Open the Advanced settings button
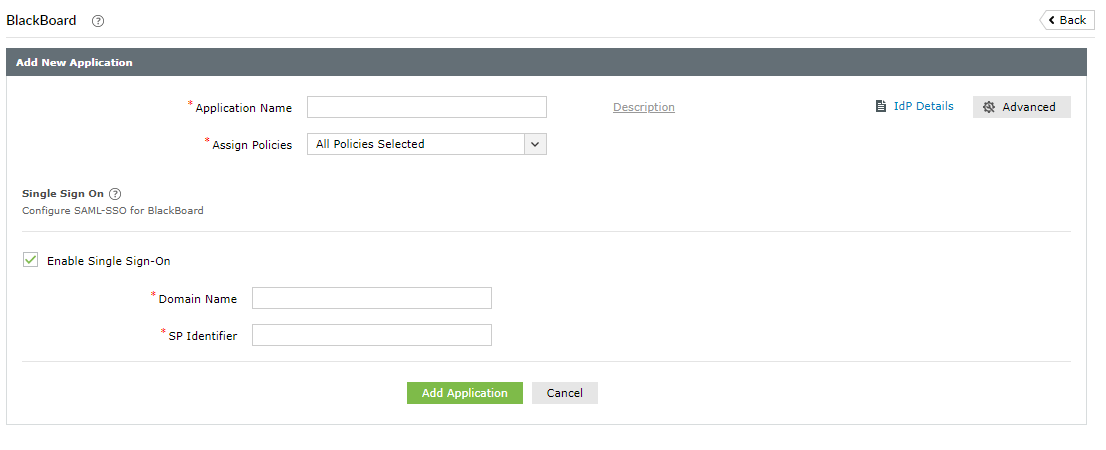 pos(1021,107)
